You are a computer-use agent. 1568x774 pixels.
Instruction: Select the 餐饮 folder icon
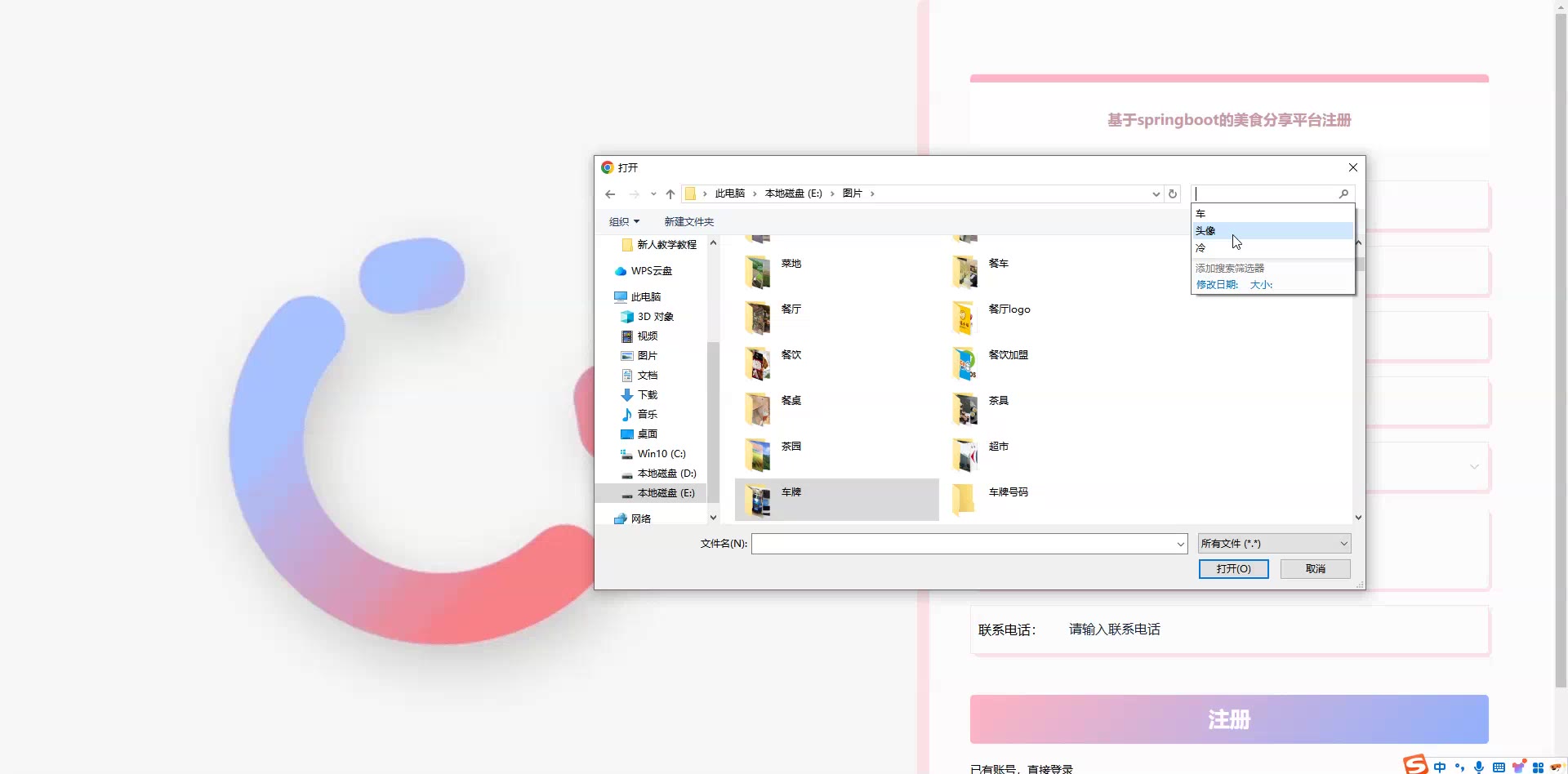click(758, 363)
